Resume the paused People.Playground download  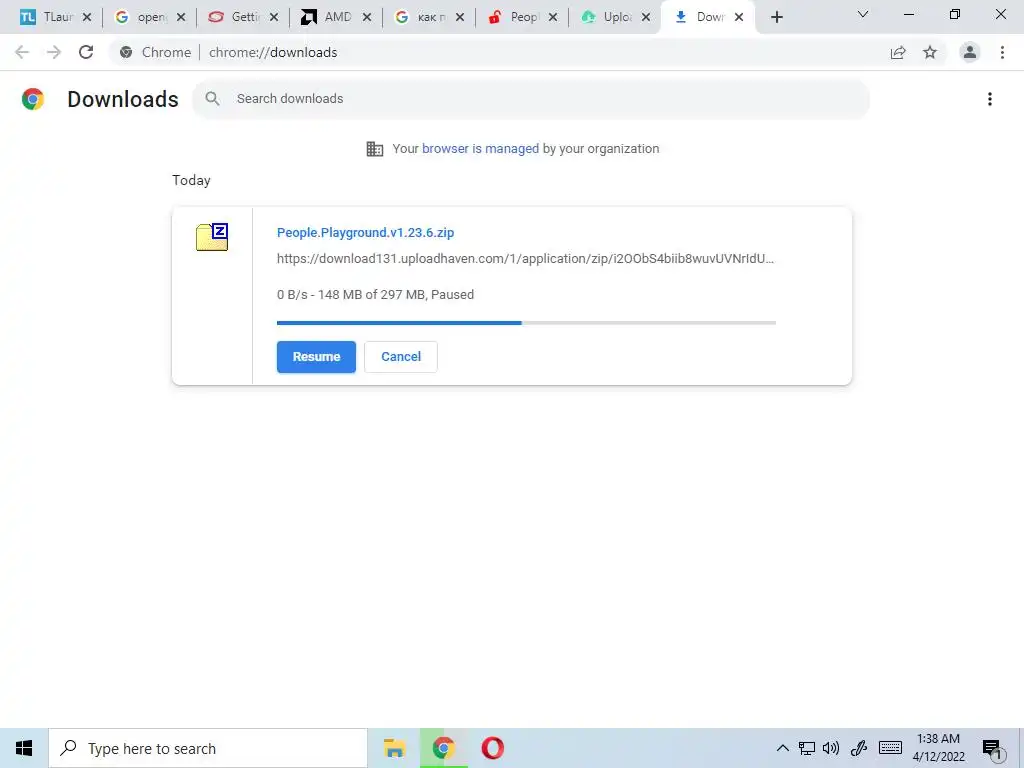pyautogui.click(x=316, y=357)
